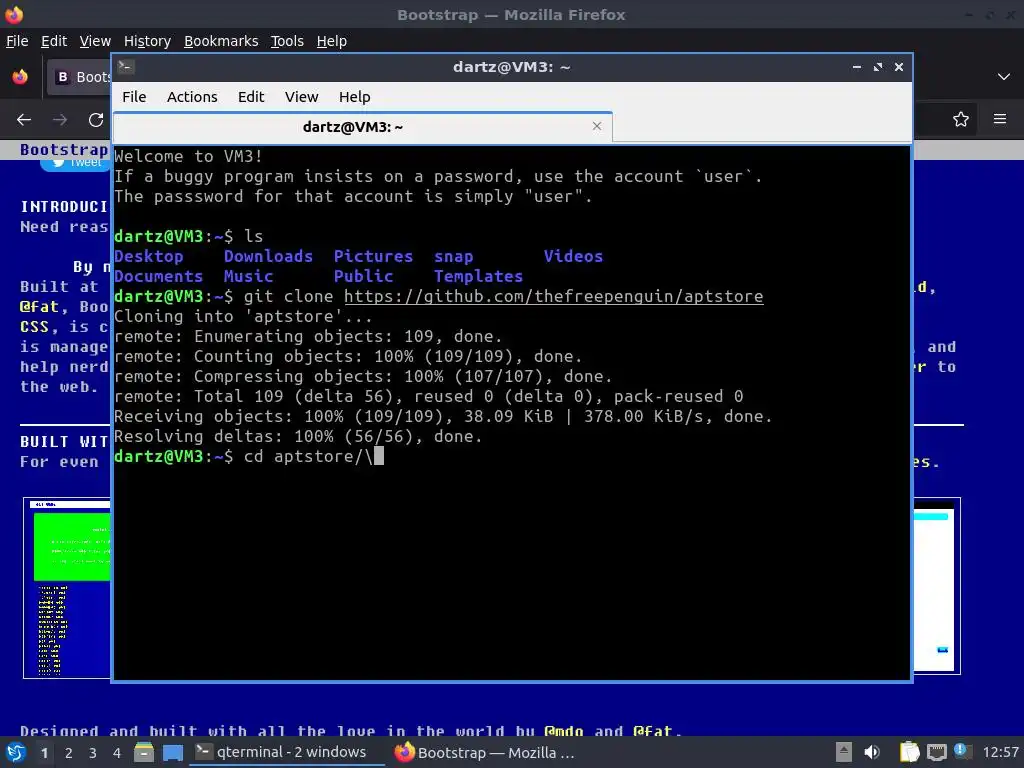
Task: Click the 'snap' folder name in ls output
Action: tap(454, 257)
